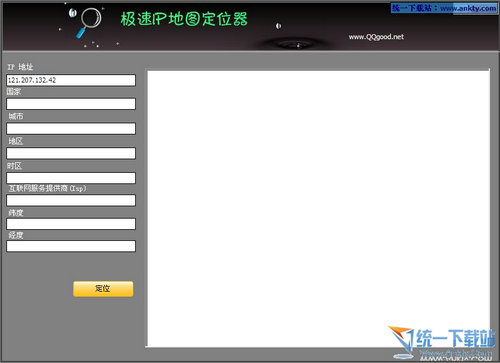Screen dimensions: 500x363
Task: Start lookup with the 定位 button
Action: point(103,289)
